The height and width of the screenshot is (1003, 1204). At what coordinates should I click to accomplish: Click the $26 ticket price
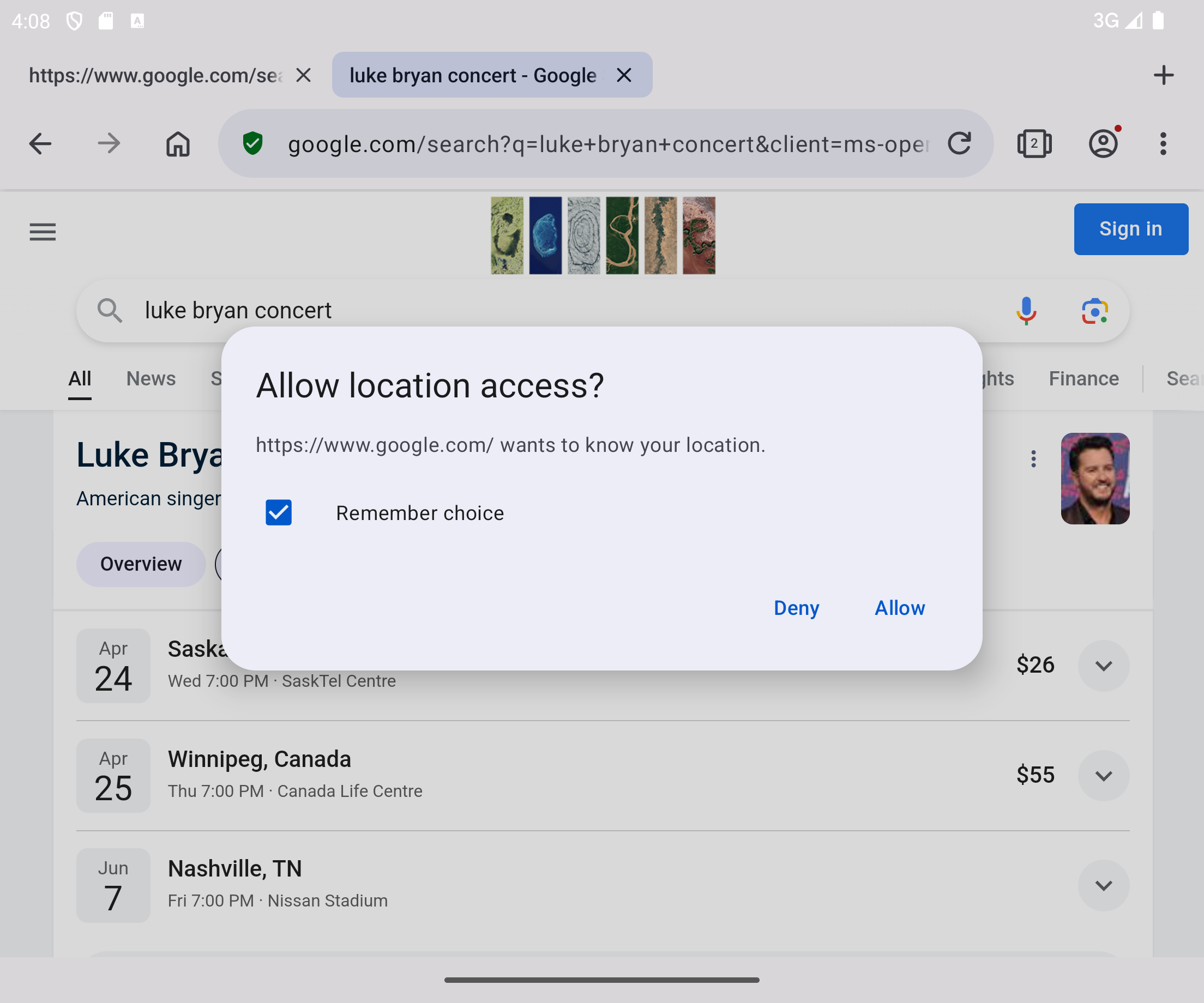pos(1036,665)
